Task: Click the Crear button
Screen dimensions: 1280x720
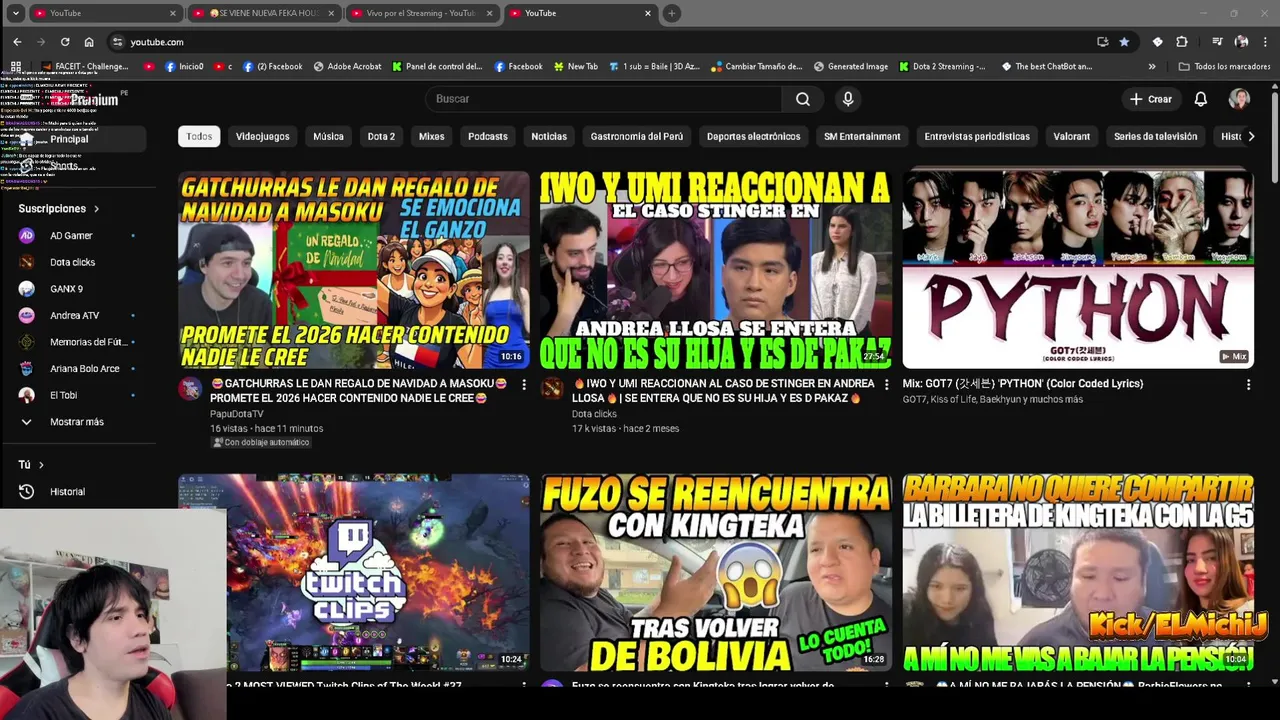Action: [x=1151, y=99]
